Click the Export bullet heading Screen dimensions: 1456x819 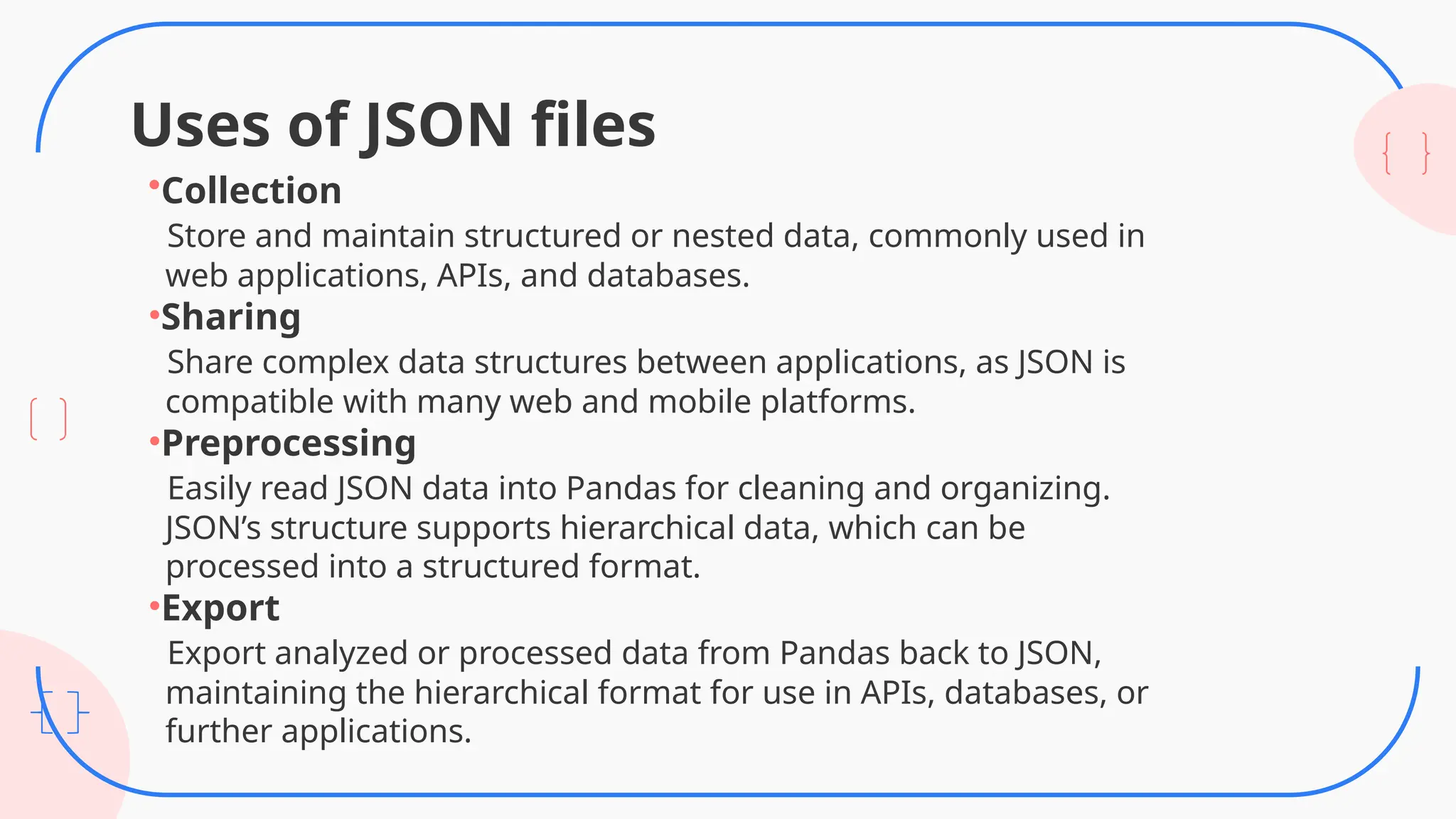[220, 609]
